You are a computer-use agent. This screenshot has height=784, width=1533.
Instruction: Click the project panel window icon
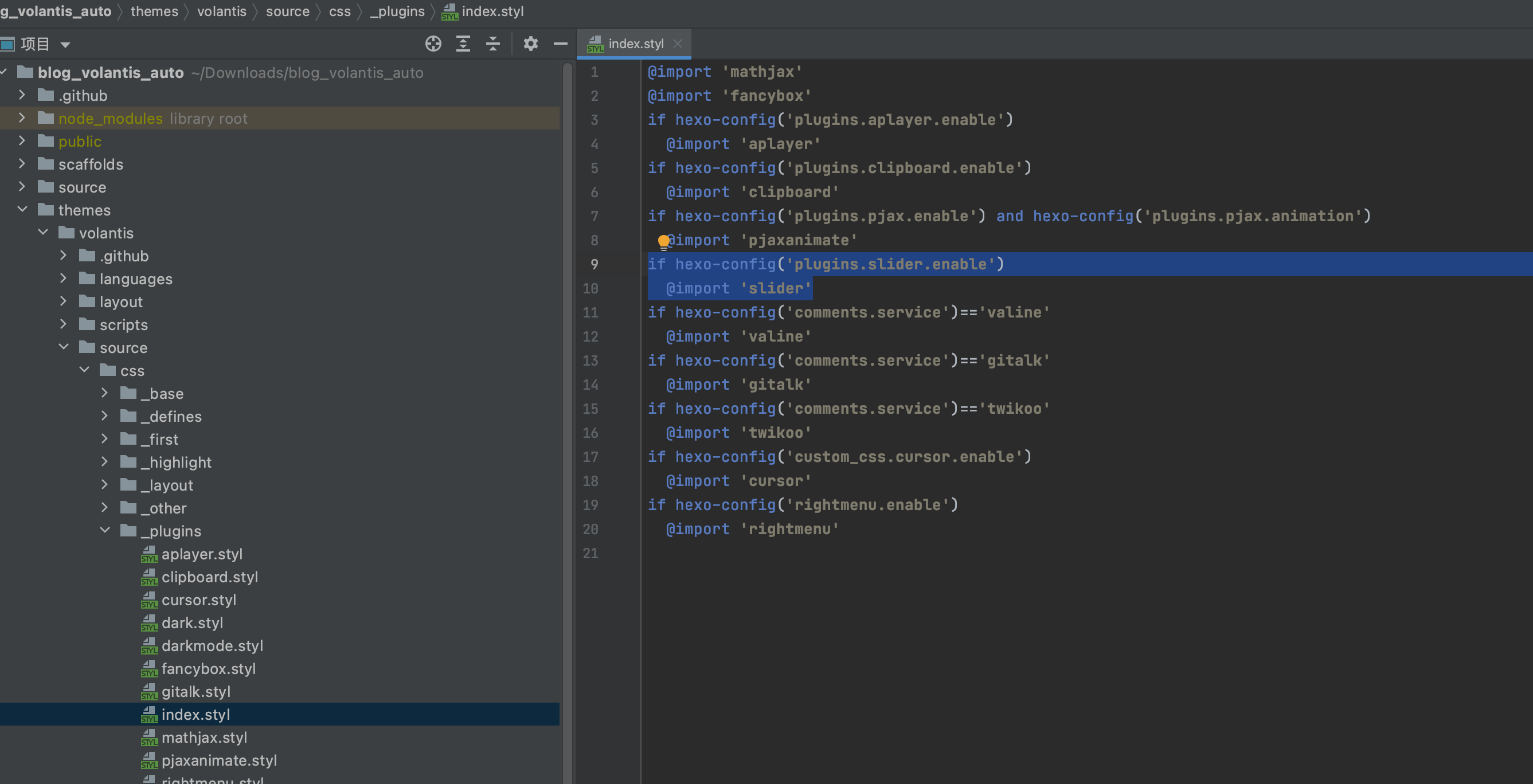pyautogui.click(x=7, y=44)
